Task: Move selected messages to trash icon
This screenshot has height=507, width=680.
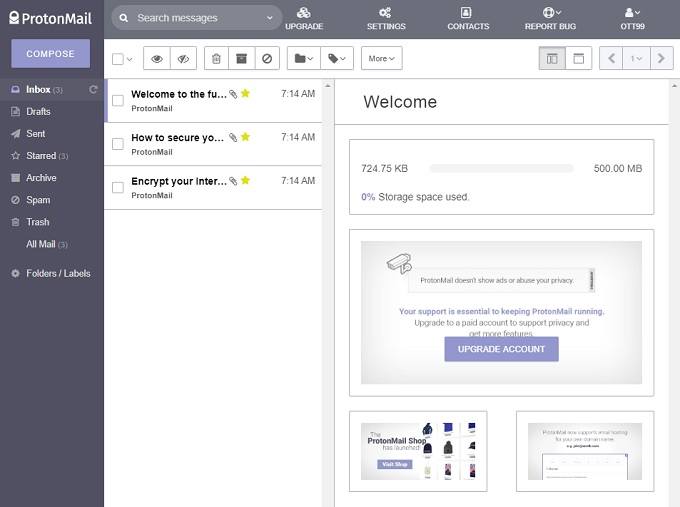Action: coord(216,58)
